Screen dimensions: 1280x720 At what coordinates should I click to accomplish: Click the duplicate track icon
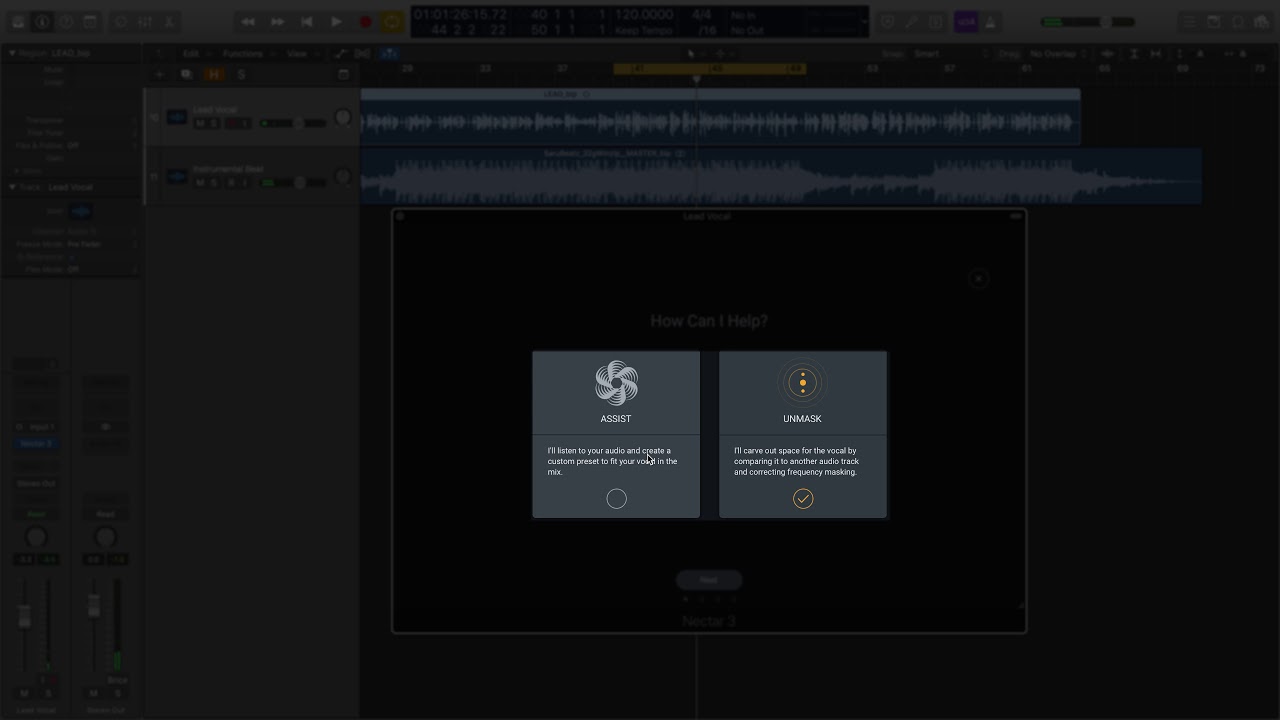point(186,74)
